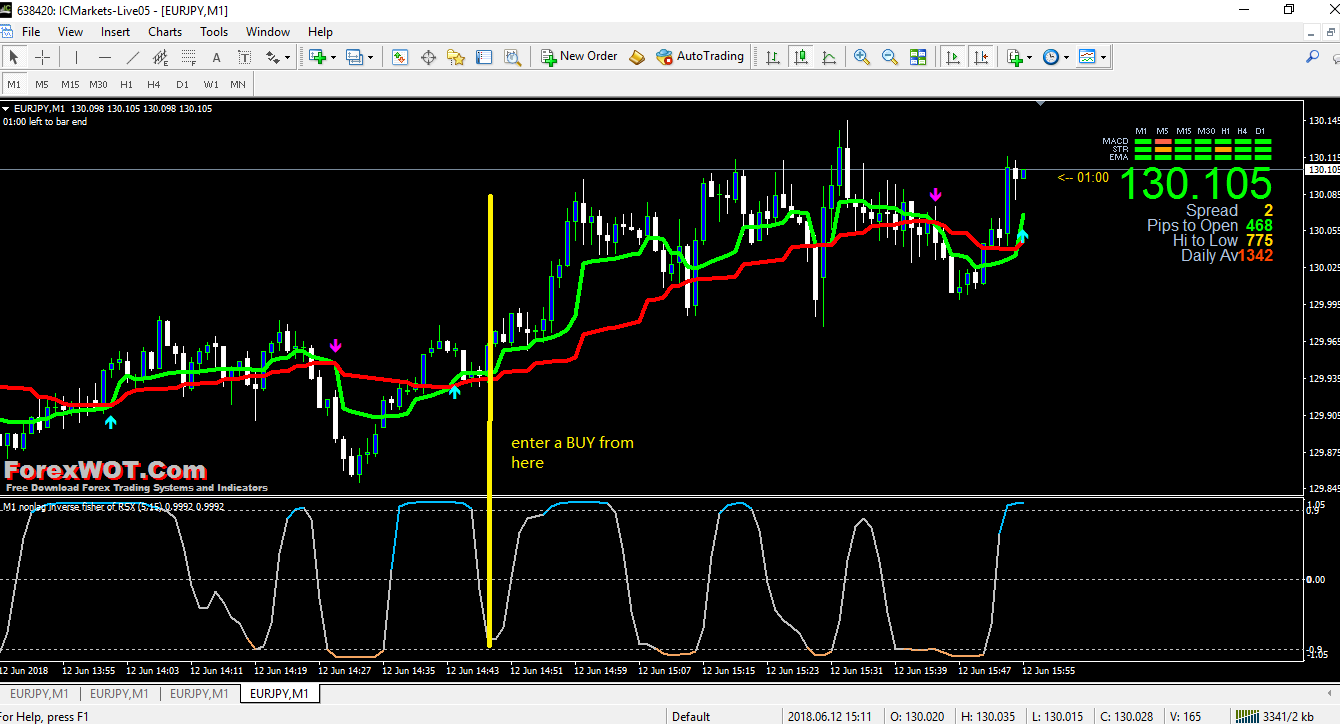Select the highlighted active EURJPY,M1 tab

point(279,693)
